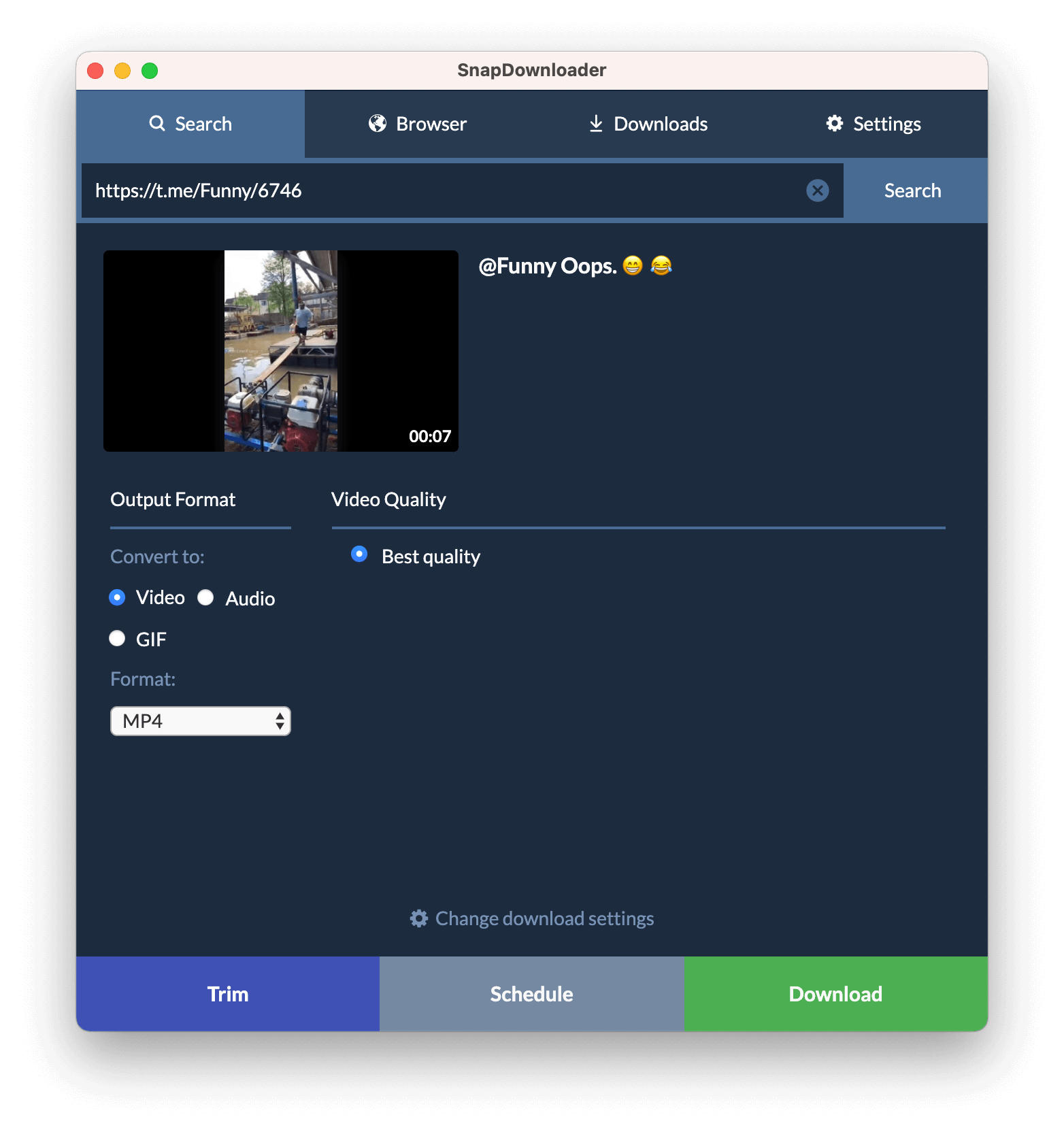Minimize the SnapDownloader window
The height and width of the screenshot is (1132, 1064).
[x=122, y=71]
